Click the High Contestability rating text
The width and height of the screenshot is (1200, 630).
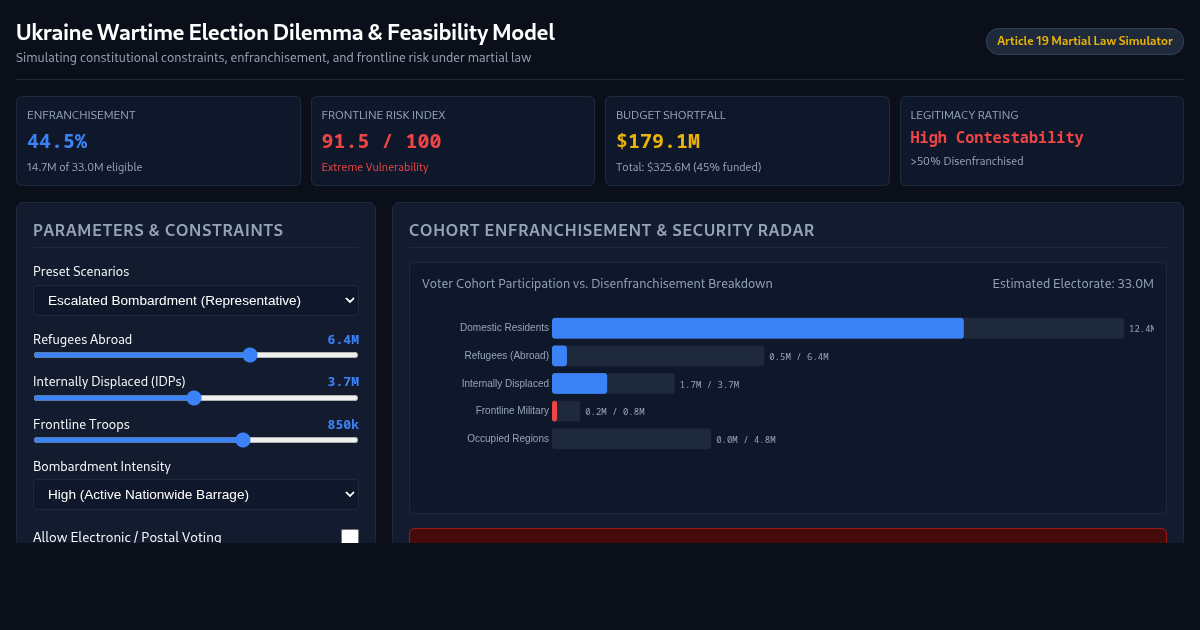(x=997, y=137)
